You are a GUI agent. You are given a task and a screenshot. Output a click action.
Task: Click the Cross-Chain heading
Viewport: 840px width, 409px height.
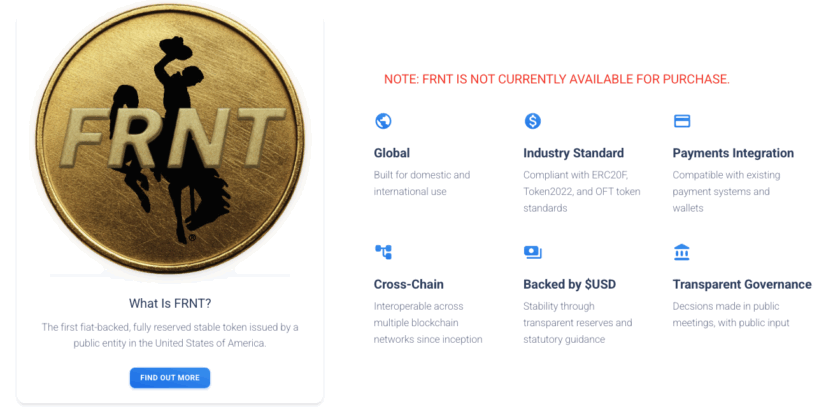click(x=408, y=284)
